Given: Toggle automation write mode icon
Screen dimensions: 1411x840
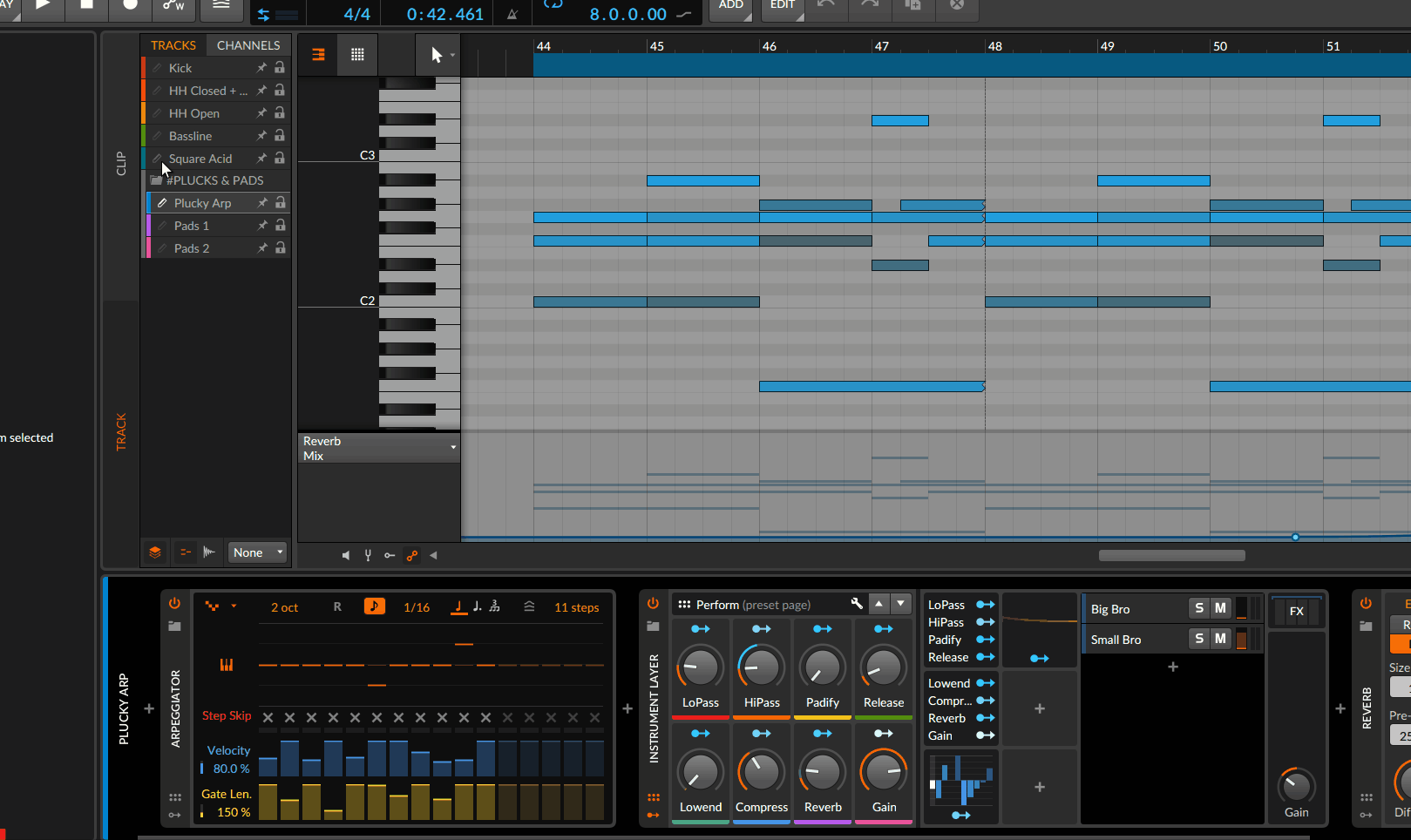Looking at the screenshot, I should (174, 5).
